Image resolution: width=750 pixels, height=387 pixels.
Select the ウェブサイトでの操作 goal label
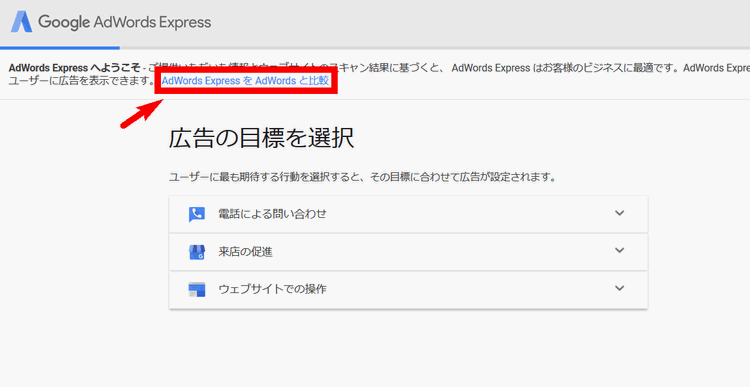(x=272, y=289)
